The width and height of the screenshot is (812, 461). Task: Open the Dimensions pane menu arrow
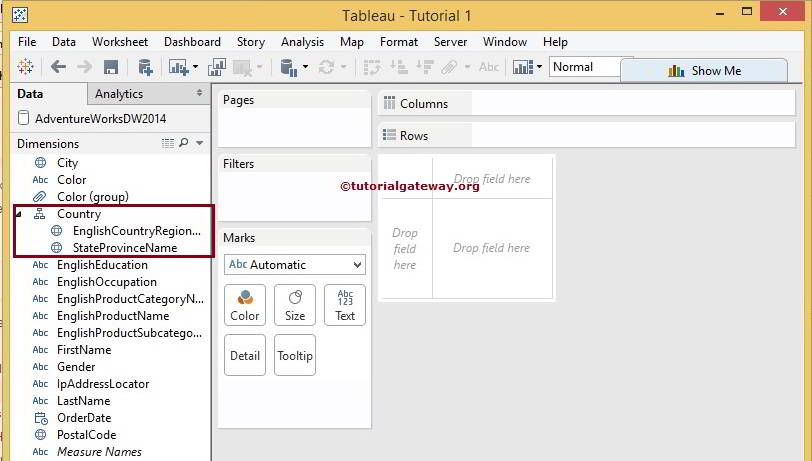point(199,143)
